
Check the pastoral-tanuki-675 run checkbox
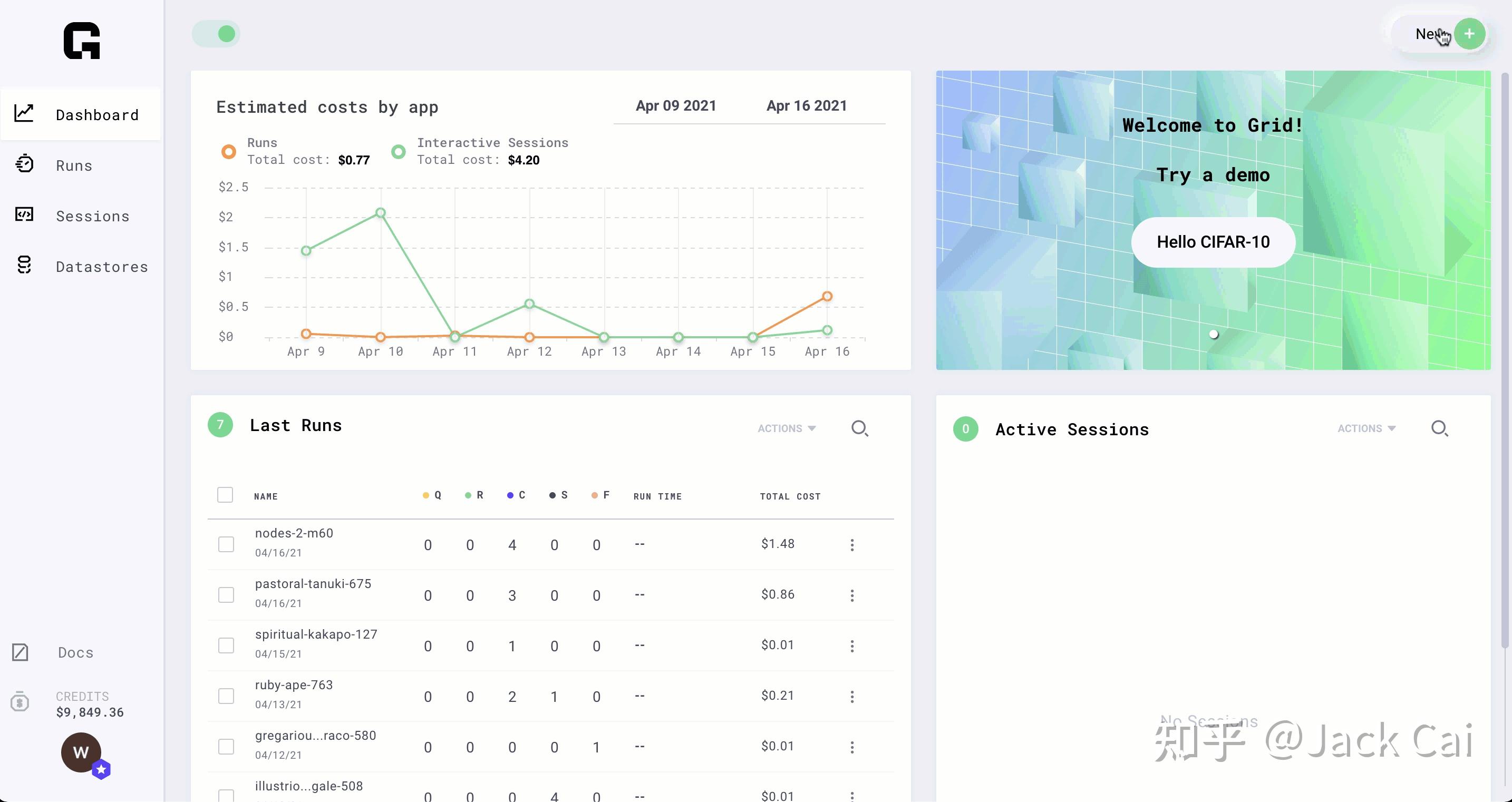point(225,595)
